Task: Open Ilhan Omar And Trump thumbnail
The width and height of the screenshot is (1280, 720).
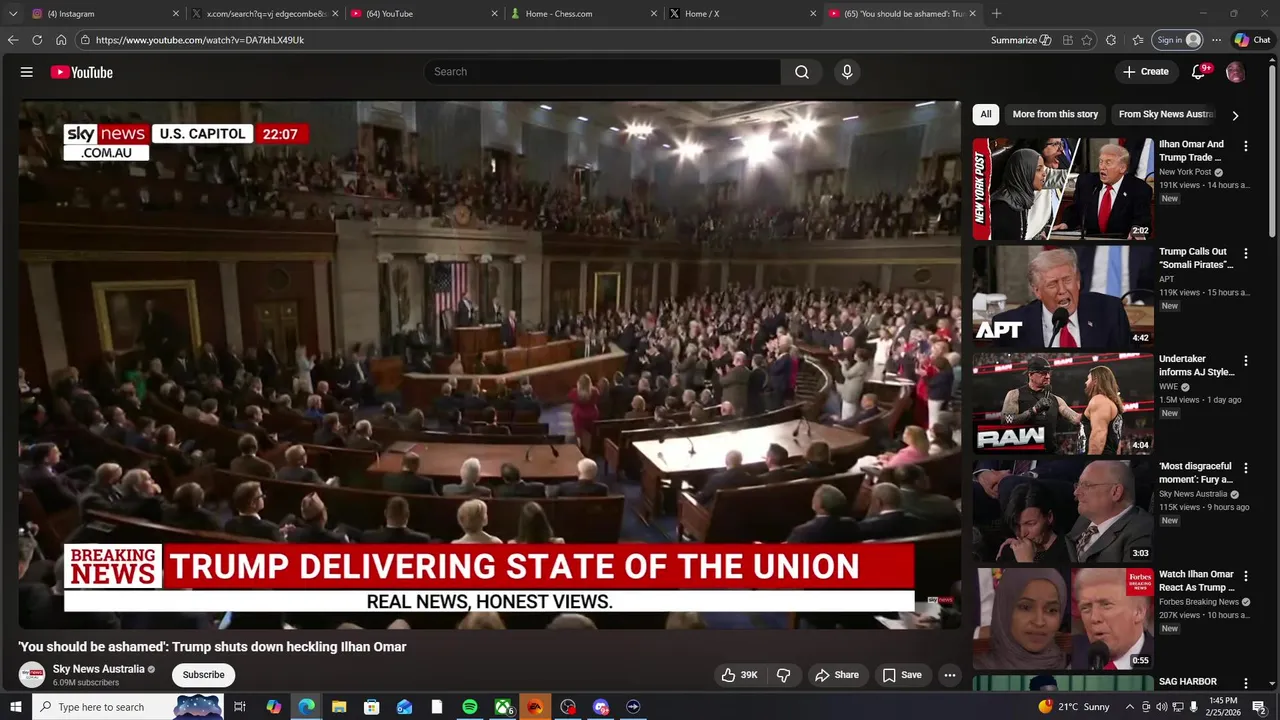Action: pos(1063,189)
